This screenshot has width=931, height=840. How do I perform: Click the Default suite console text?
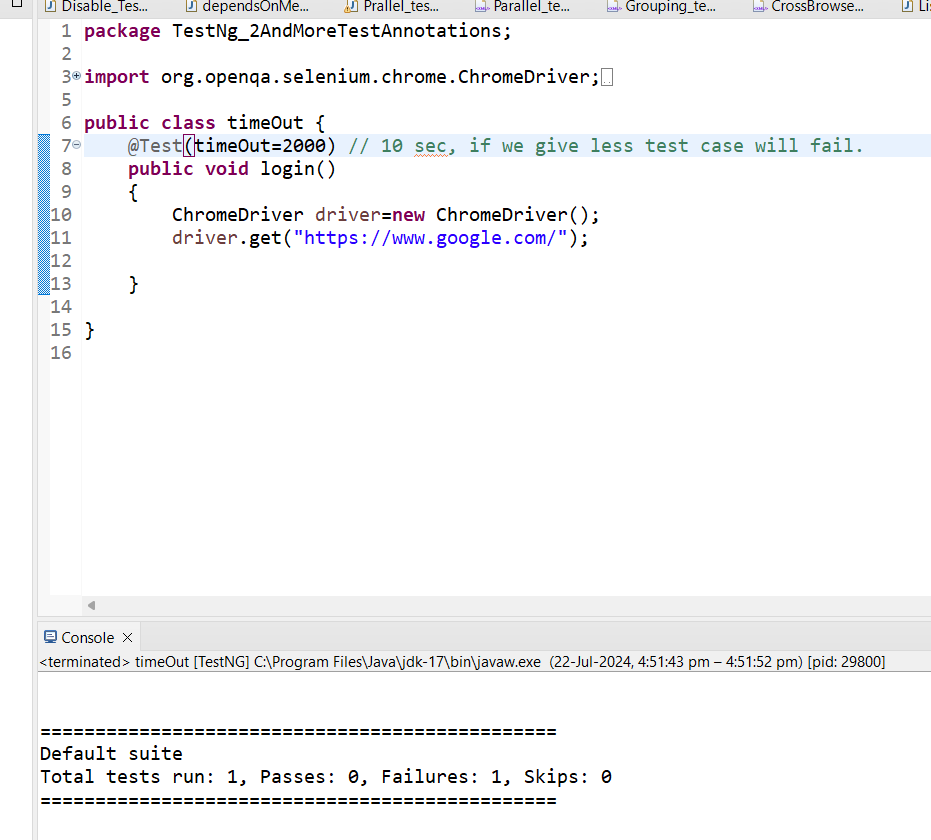[111, 754]
